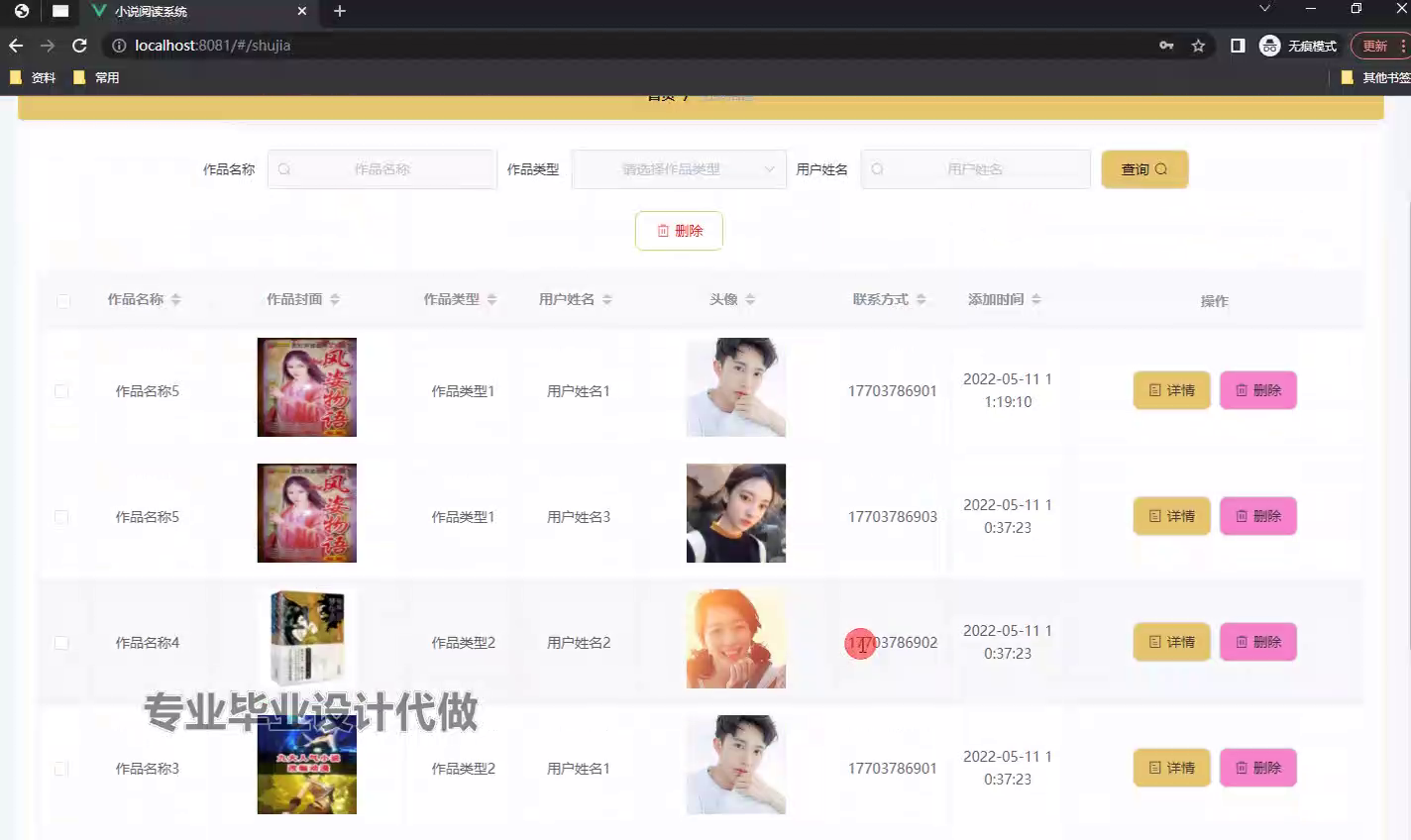The image size is (1411, 840).
Task: Delete the row added at 1:19:10
Action: coord(1258,390)
